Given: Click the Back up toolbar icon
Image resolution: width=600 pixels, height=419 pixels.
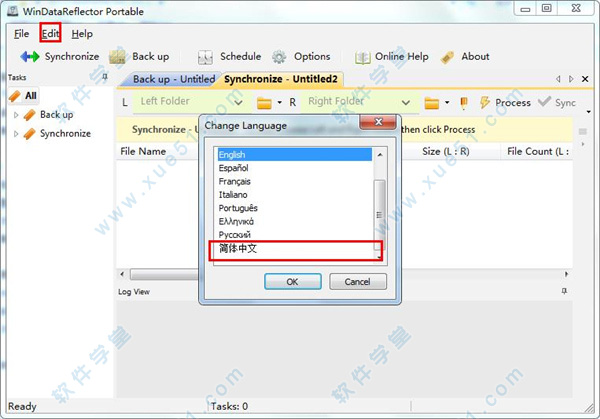Looking at the screenshot, I should (117, 57).
